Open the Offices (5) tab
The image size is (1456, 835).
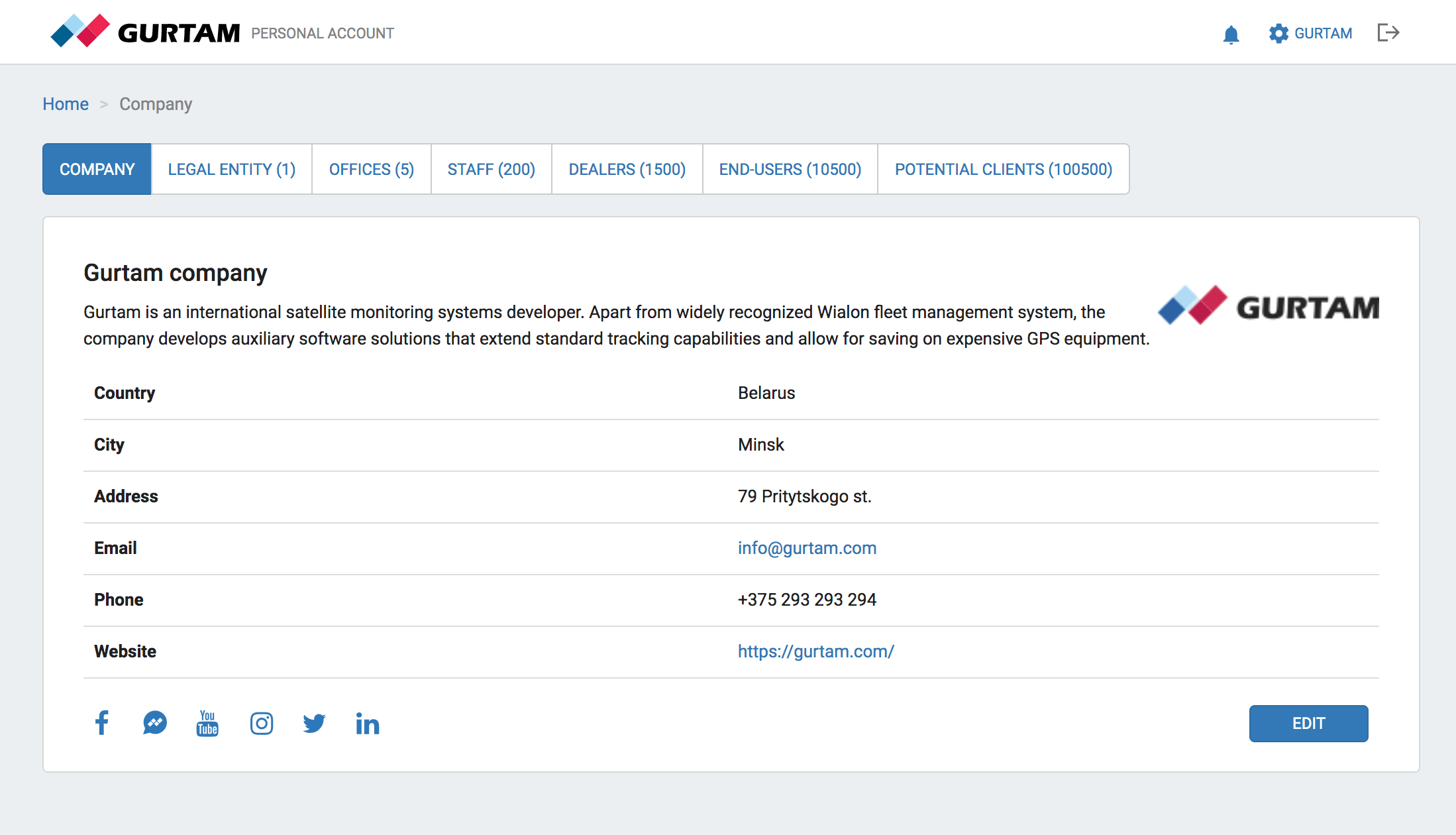pyautogui.click(x=371, y=169)
